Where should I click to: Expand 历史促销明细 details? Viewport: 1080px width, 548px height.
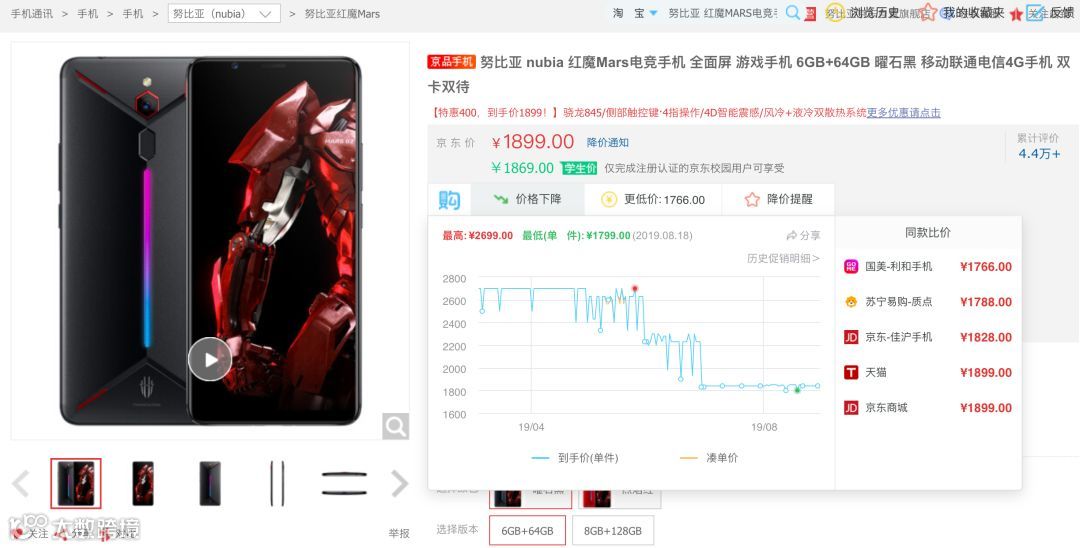783,258
